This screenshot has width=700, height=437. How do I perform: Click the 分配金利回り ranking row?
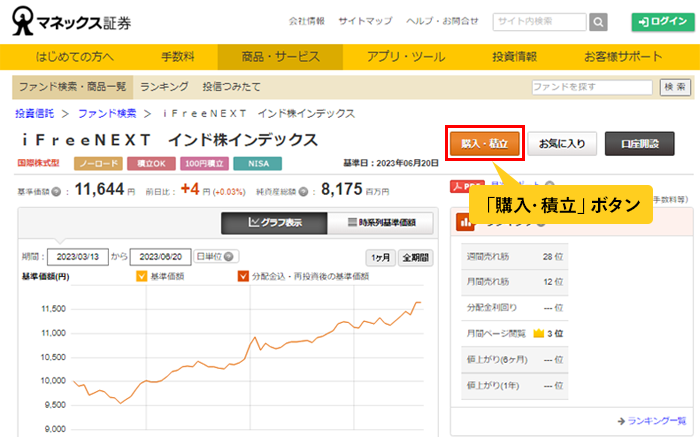click(515, 308)
